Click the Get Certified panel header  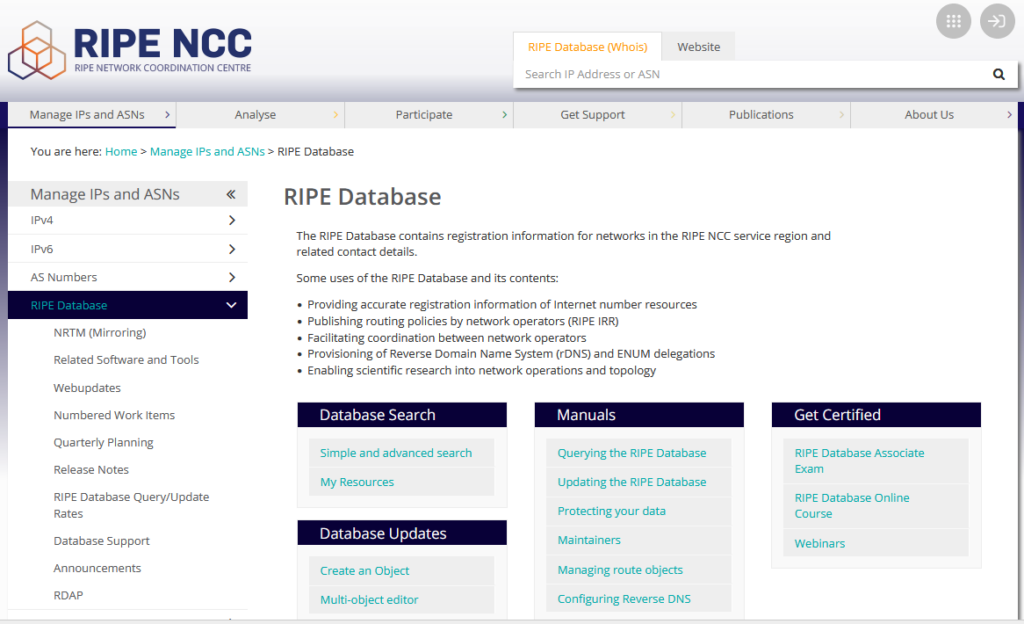[876, 415]
